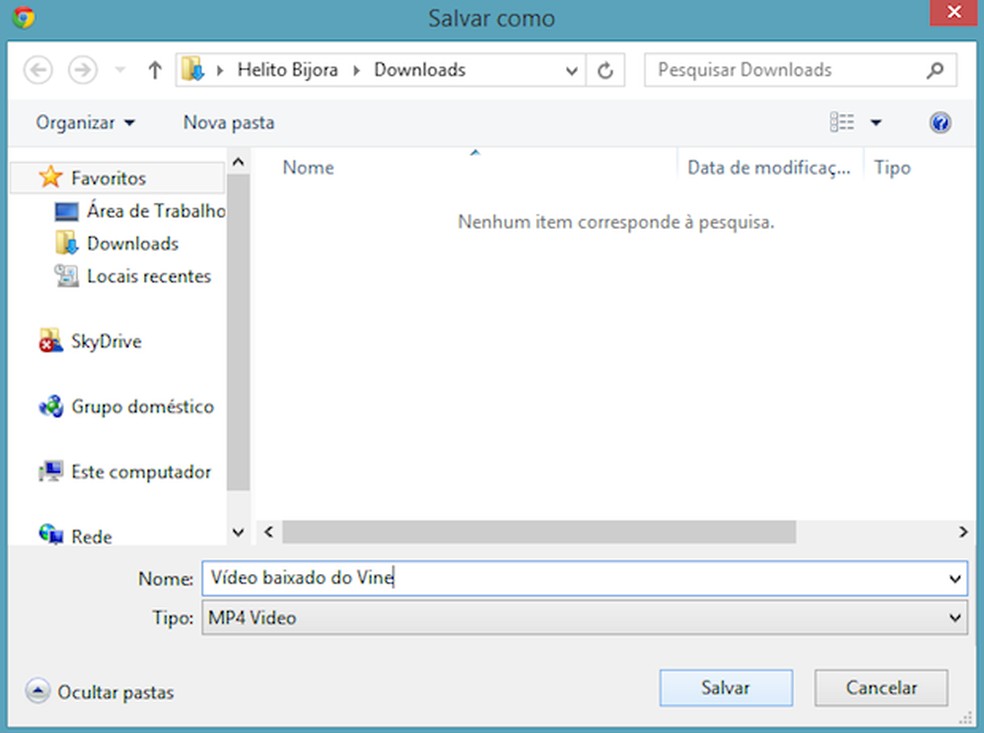Open Downloads in the sidebar favorites
Viewport: 984px width, 733px height.
(132, 243)
